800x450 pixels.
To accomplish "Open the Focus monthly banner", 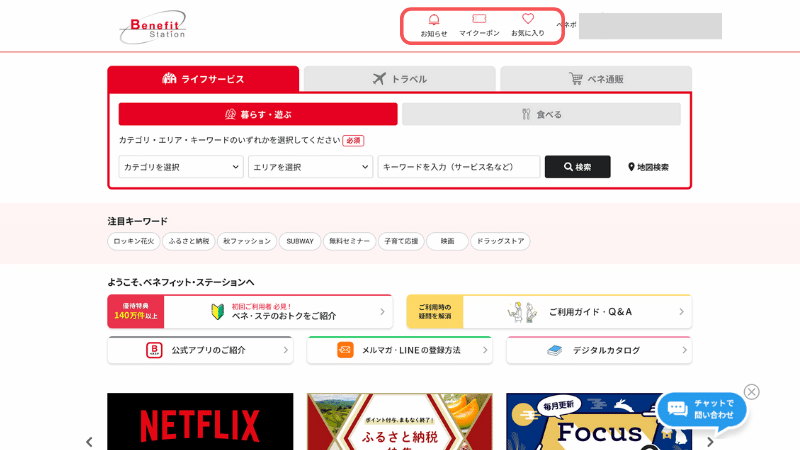I will click(x=599, y=421).
